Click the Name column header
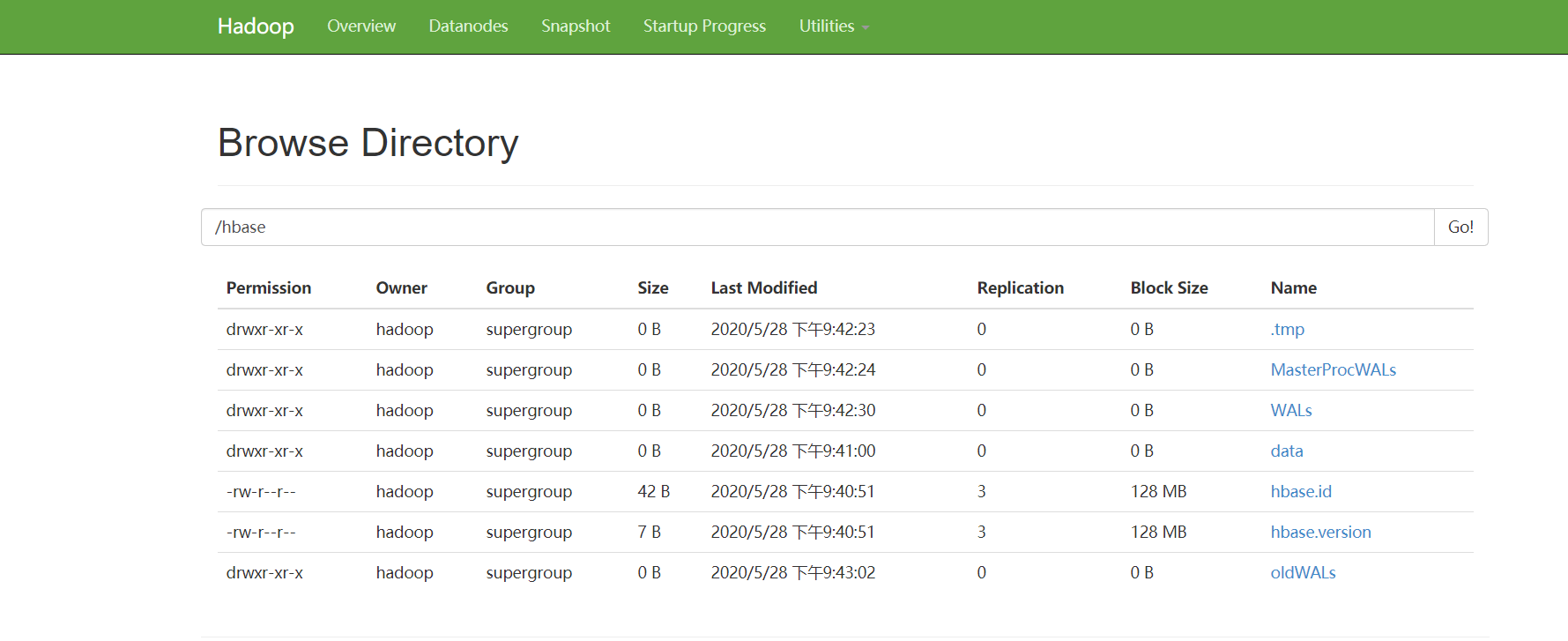Viewport: 1568px width, 641px height. (1293, 287)
